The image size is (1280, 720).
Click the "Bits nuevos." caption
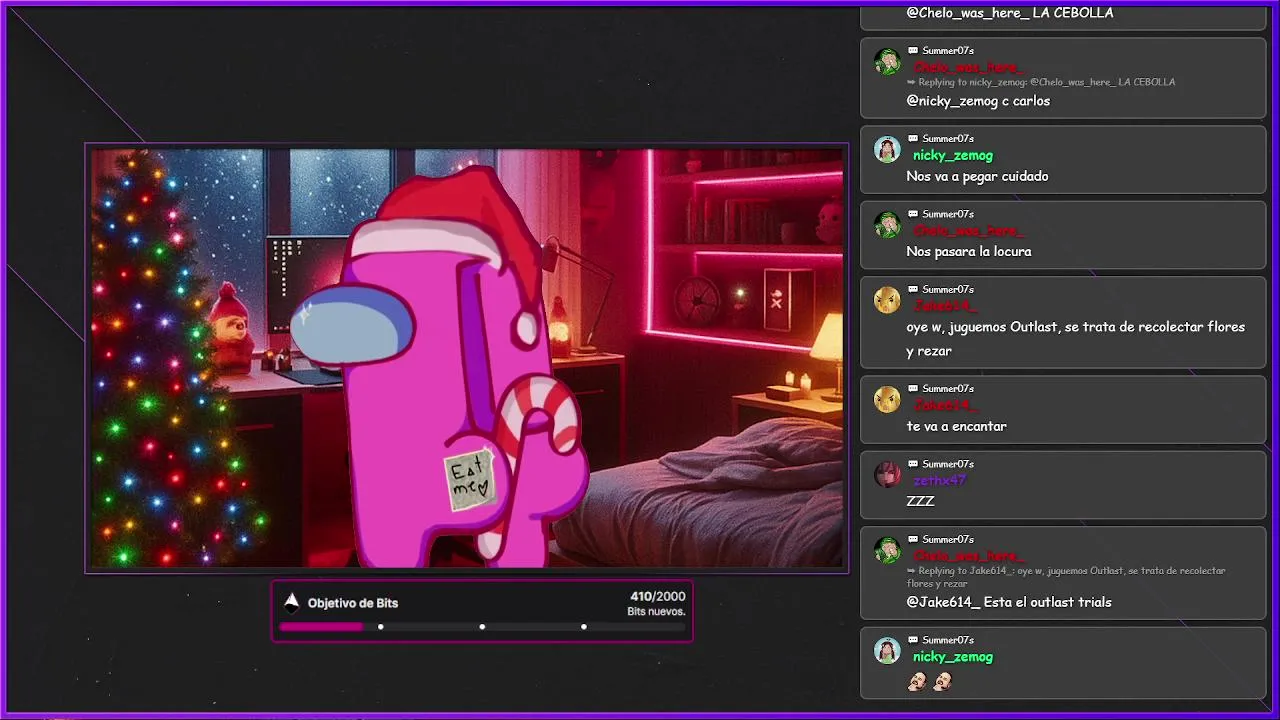pos(656,611)
